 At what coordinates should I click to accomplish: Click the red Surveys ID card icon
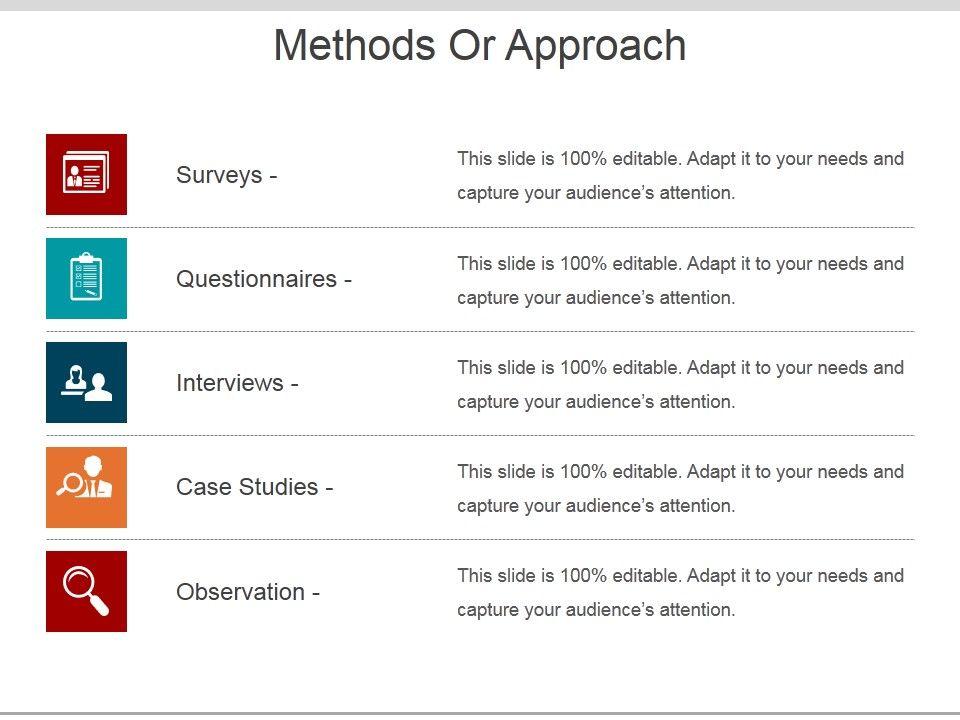86,174
